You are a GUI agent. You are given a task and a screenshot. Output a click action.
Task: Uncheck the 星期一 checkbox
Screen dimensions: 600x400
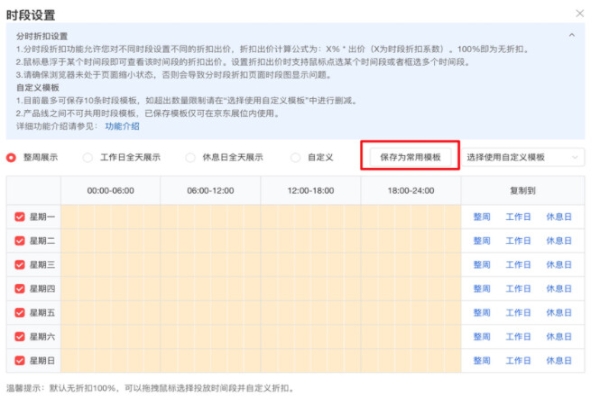click(x=20, y=217)
